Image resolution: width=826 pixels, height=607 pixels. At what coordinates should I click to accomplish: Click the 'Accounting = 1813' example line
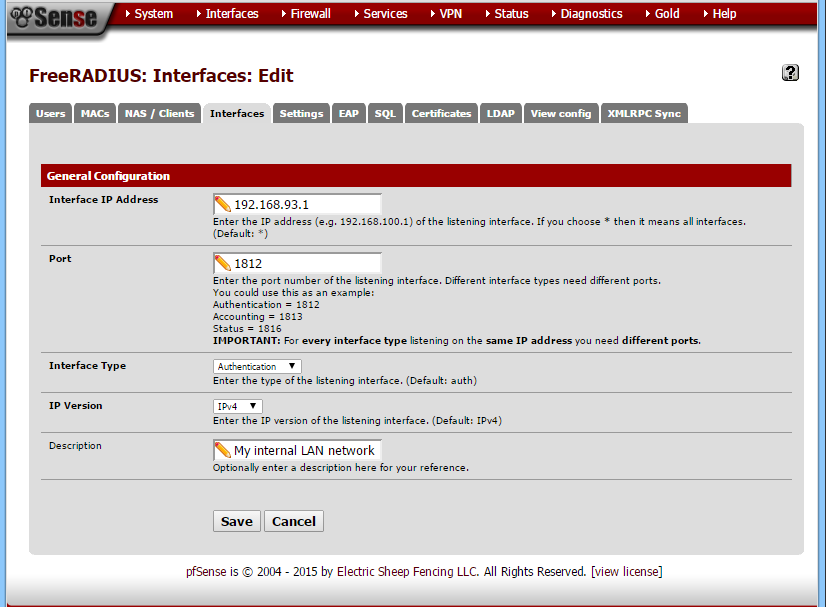[x=258, y=317]
